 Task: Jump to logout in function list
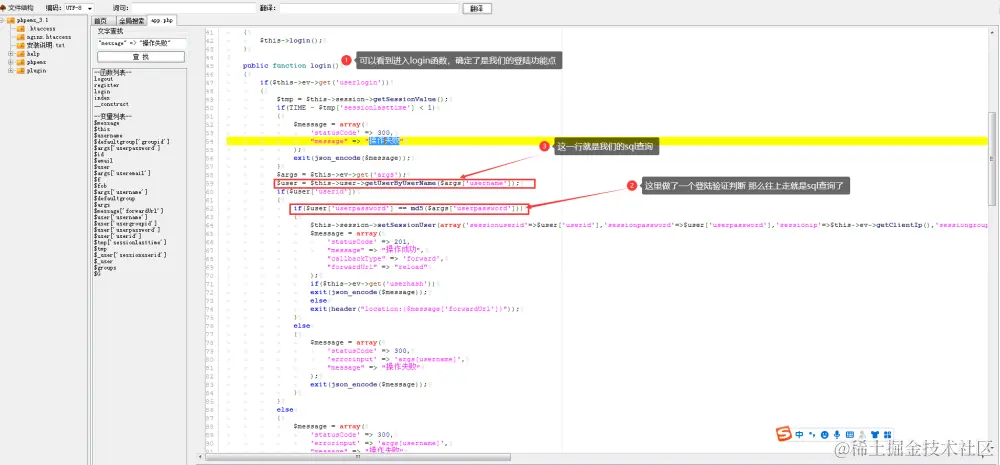coord(103,78)
